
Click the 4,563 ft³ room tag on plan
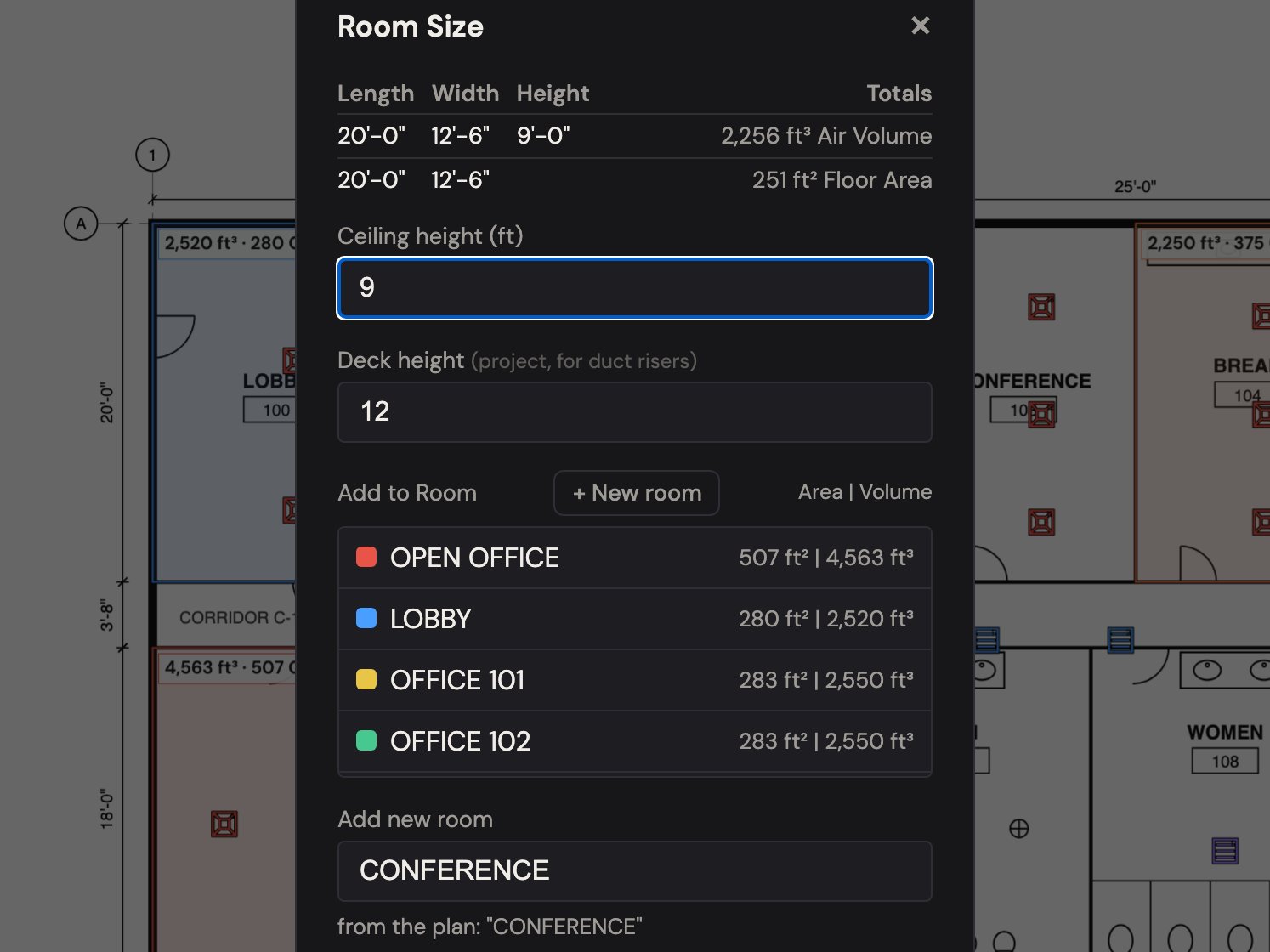[228, 668]
